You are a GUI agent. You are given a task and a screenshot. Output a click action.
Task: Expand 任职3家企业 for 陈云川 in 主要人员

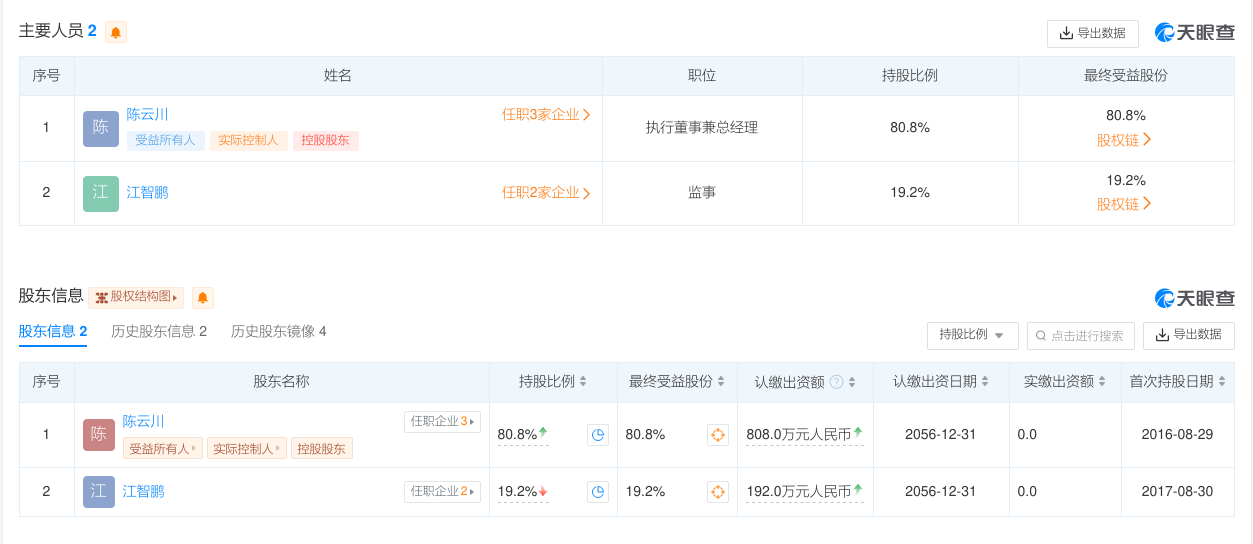[546, 114]
